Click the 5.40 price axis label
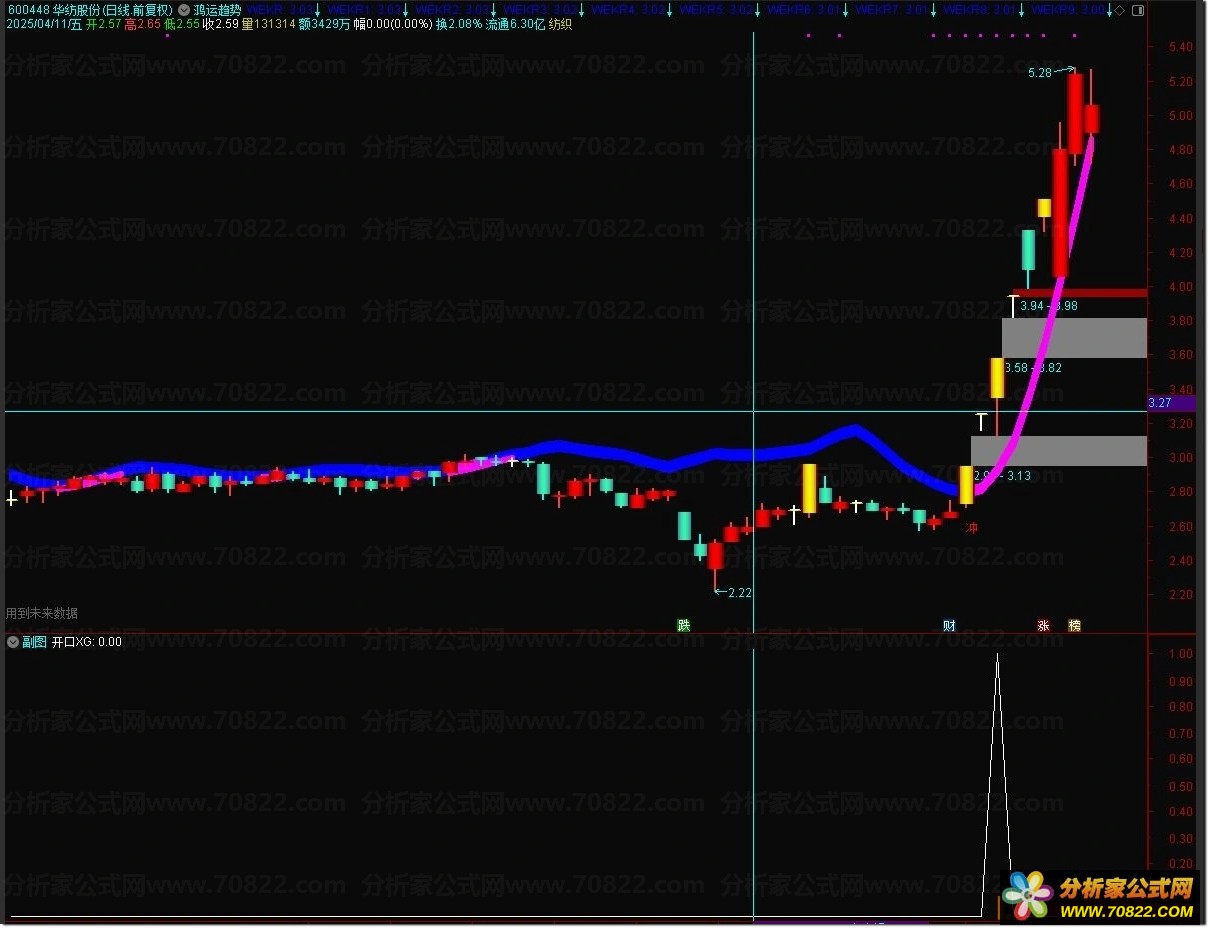1210x928 pixels. tap(1180, 47)
